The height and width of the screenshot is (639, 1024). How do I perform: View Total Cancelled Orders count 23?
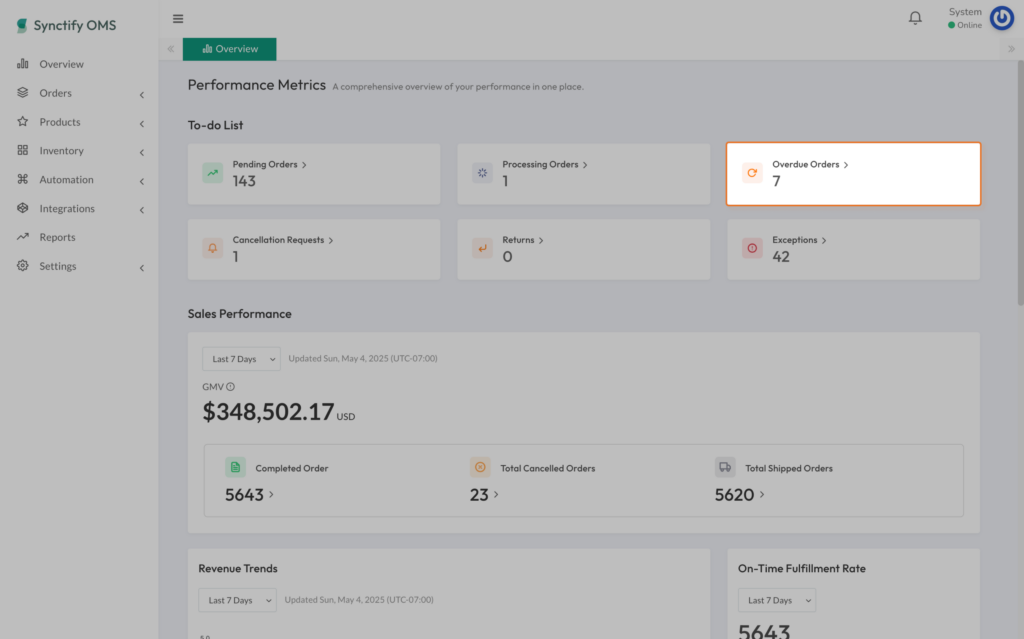(484, 495)
